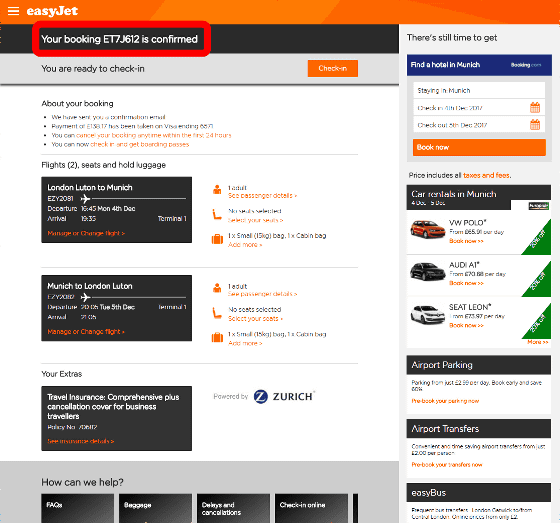Open check in and get boarding passes link
This screenshot has width=560, height=523.
coord(140,144)
